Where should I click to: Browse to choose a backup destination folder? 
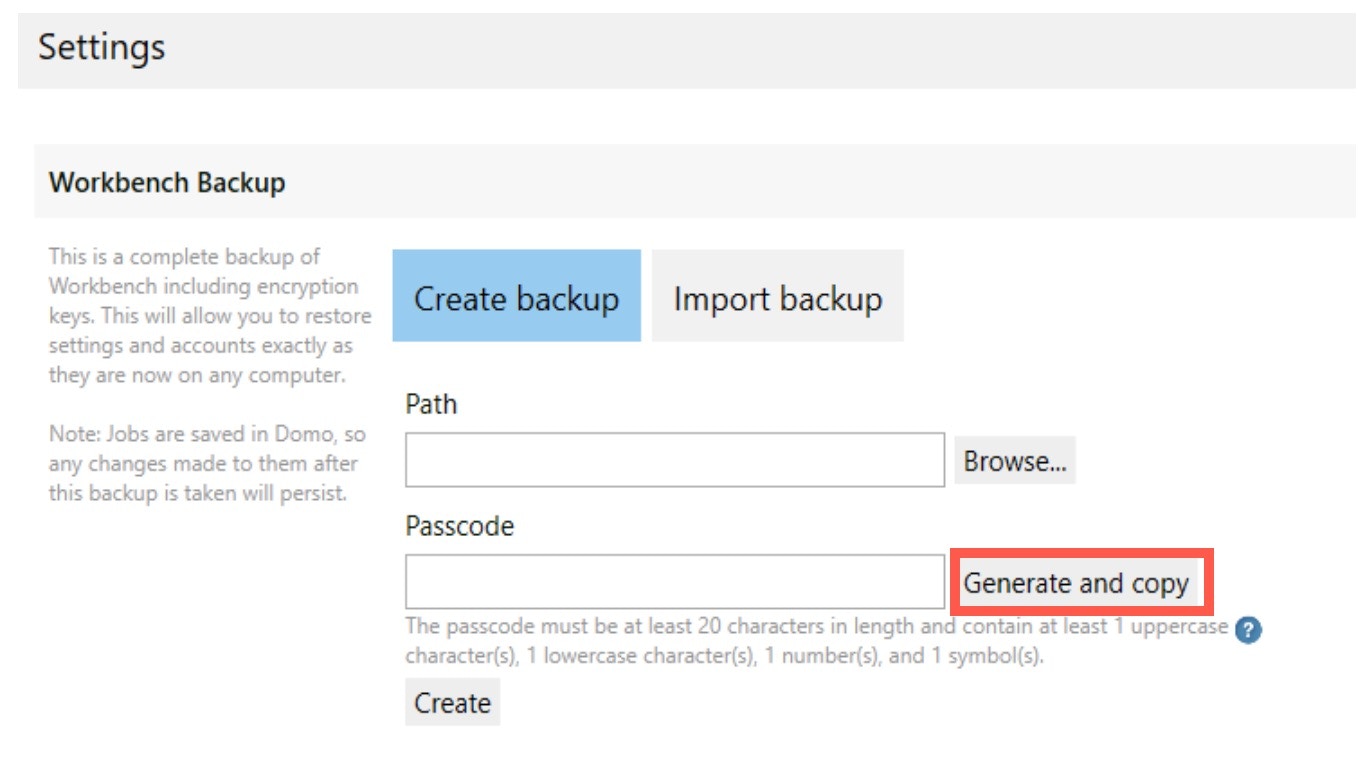(1015, 460)
